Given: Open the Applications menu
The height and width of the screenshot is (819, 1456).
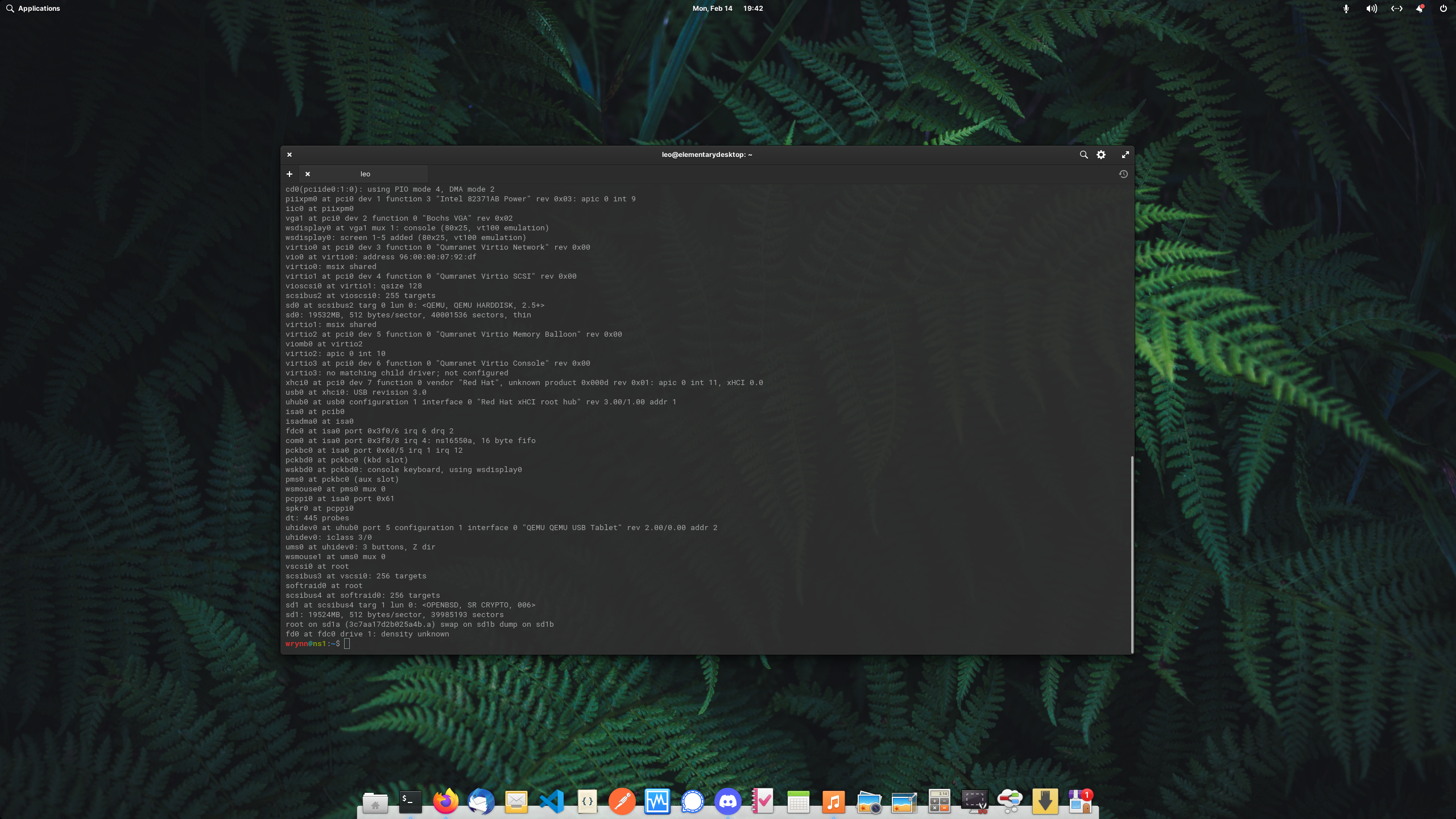Looking at the screenshot, I should tap(33, 9).
